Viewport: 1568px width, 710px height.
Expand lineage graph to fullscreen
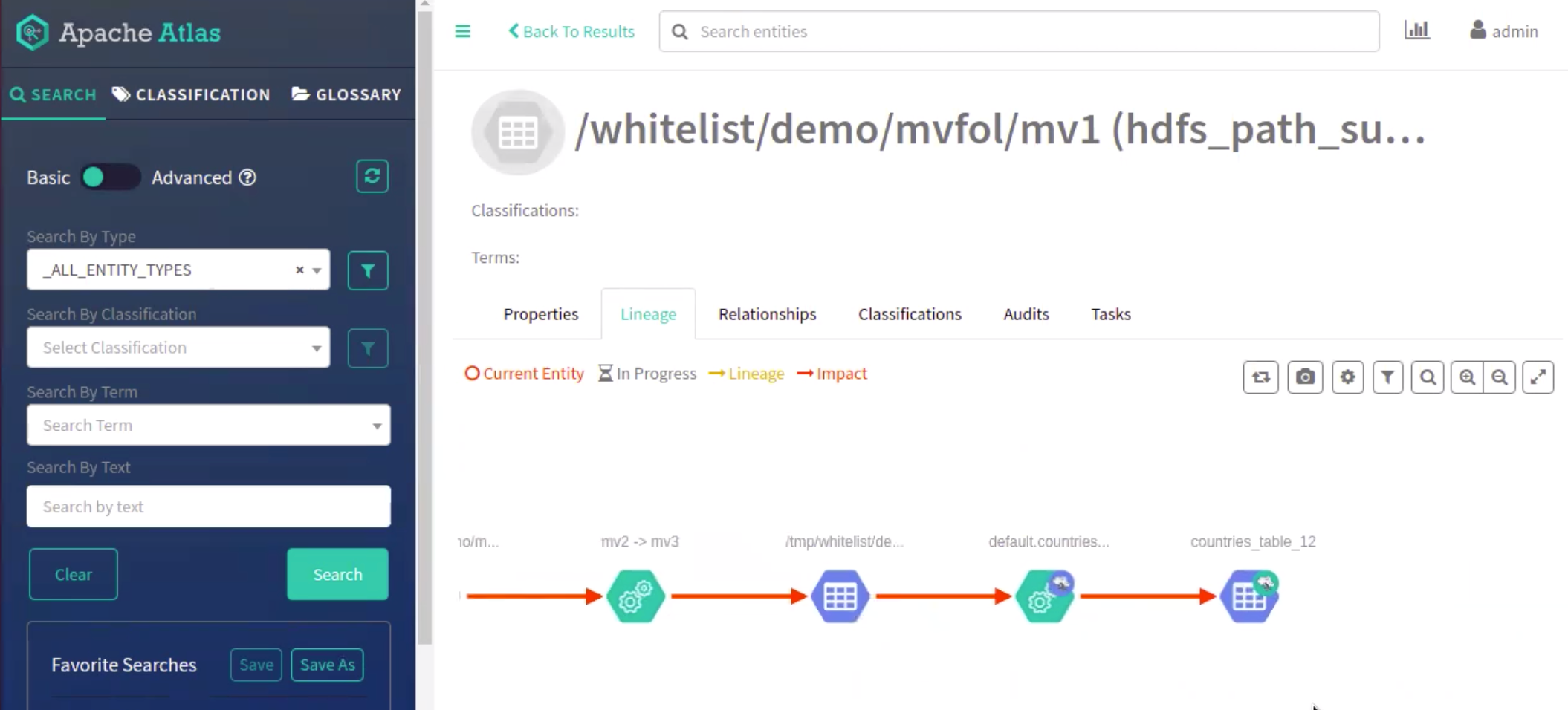(1538, 377)
